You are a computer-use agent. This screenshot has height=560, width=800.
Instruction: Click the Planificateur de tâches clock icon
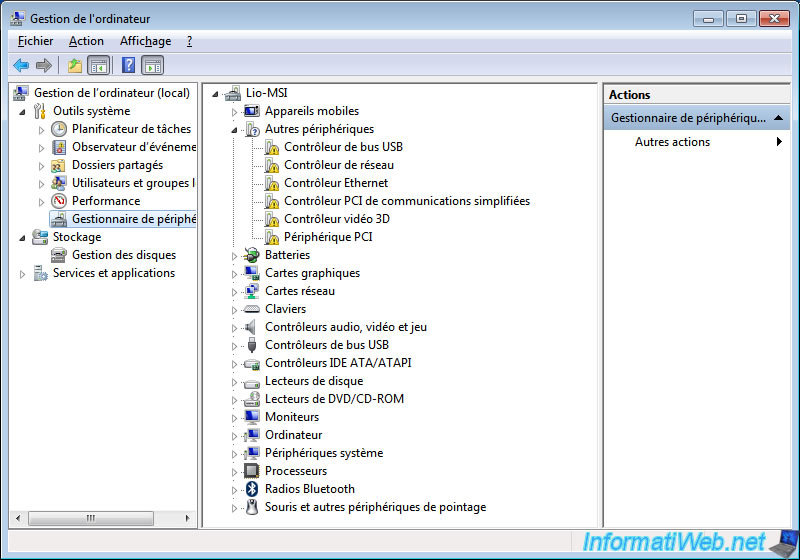click(59, 129)
